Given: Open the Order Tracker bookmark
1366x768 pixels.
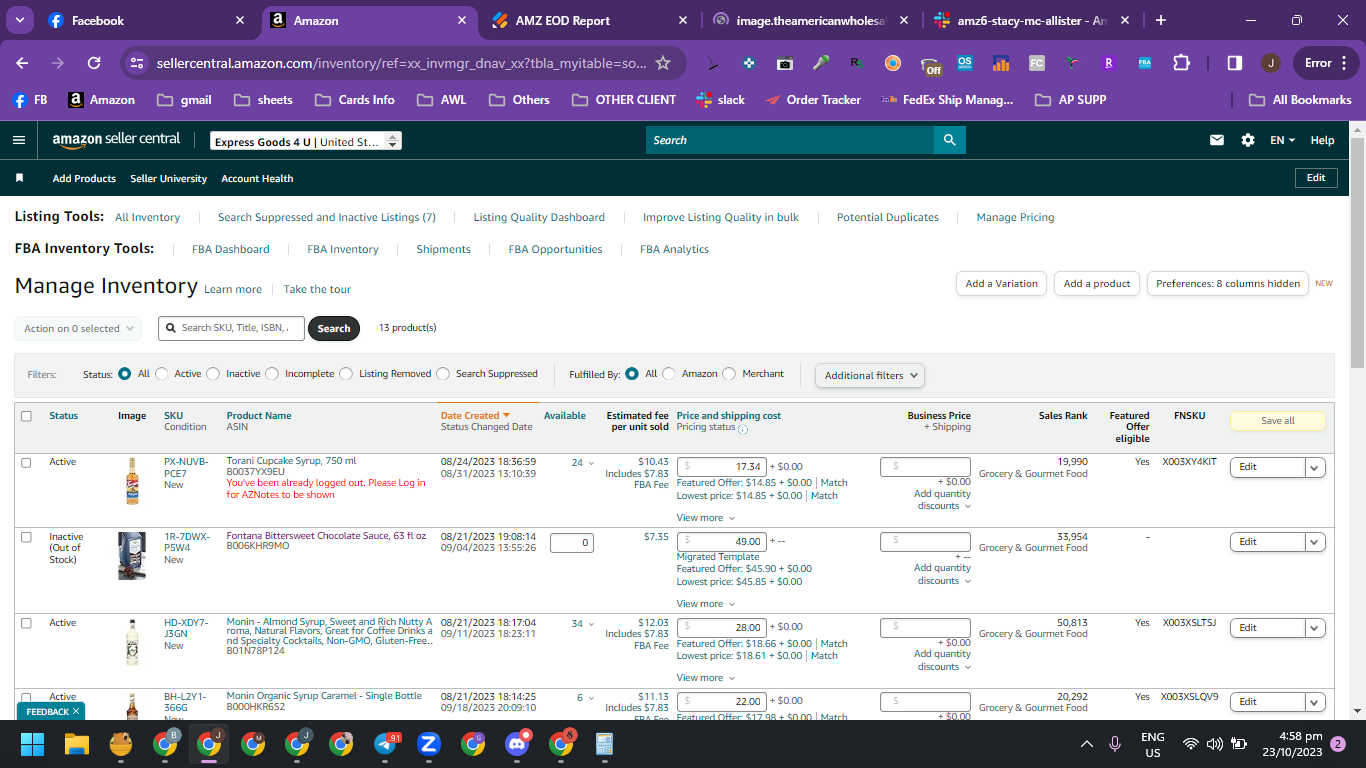Looking at the screenshot, I should click(x=812, y=100).
